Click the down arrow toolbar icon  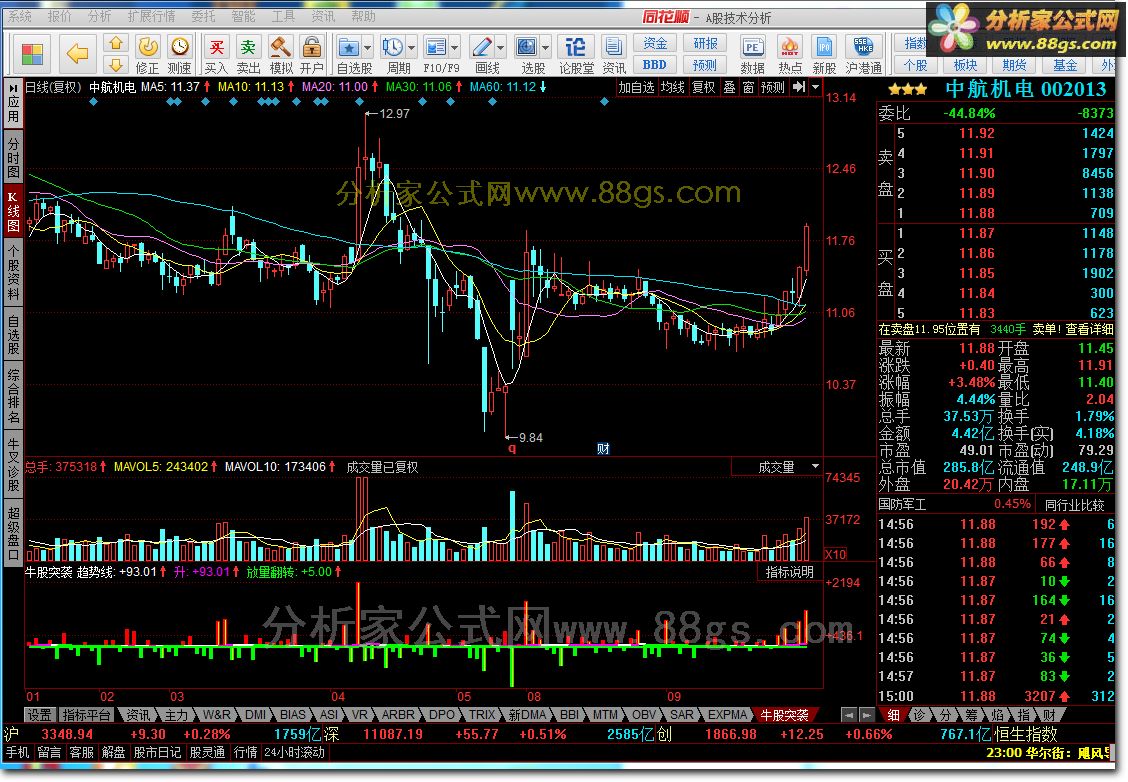[x=116, y=65]
